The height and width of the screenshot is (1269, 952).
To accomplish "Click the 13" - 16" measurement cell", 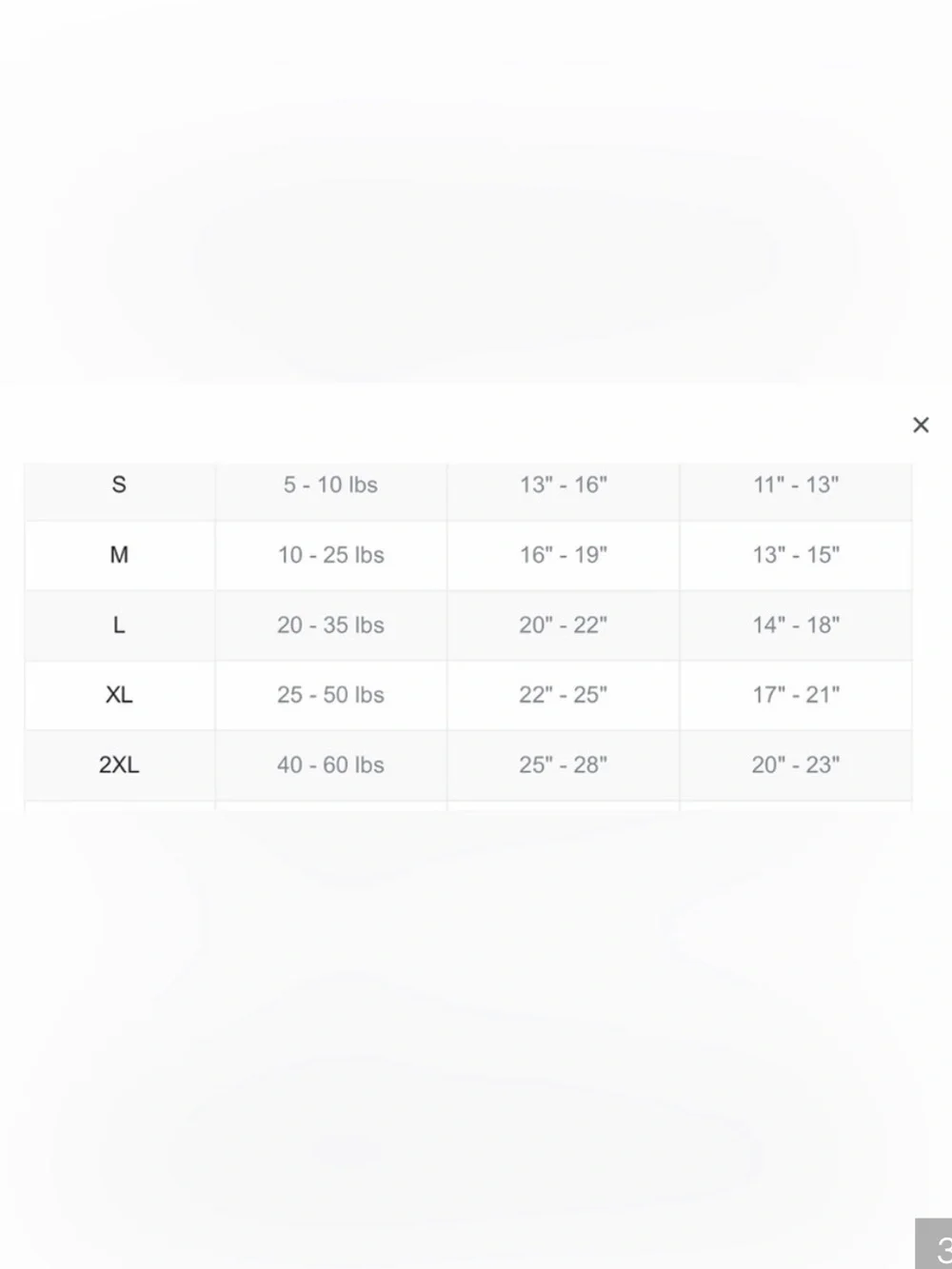I will pyautogui.click(x=564, y=486).
